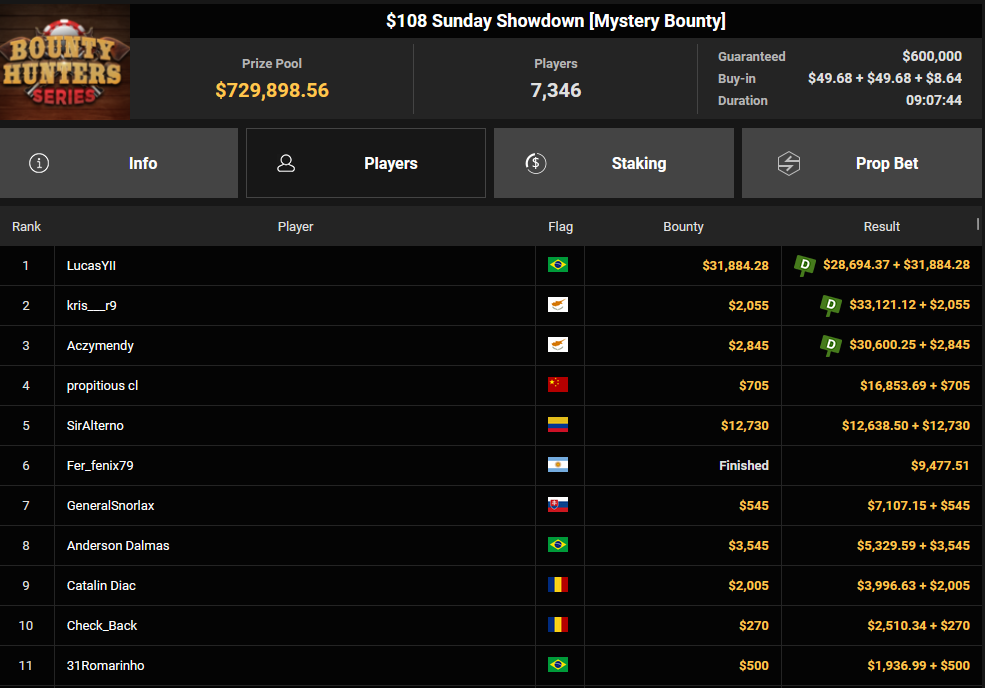The image size is (985, 688).
Task: Select player GeneralSnorlax in the list
Action: (x=110, y=505)
